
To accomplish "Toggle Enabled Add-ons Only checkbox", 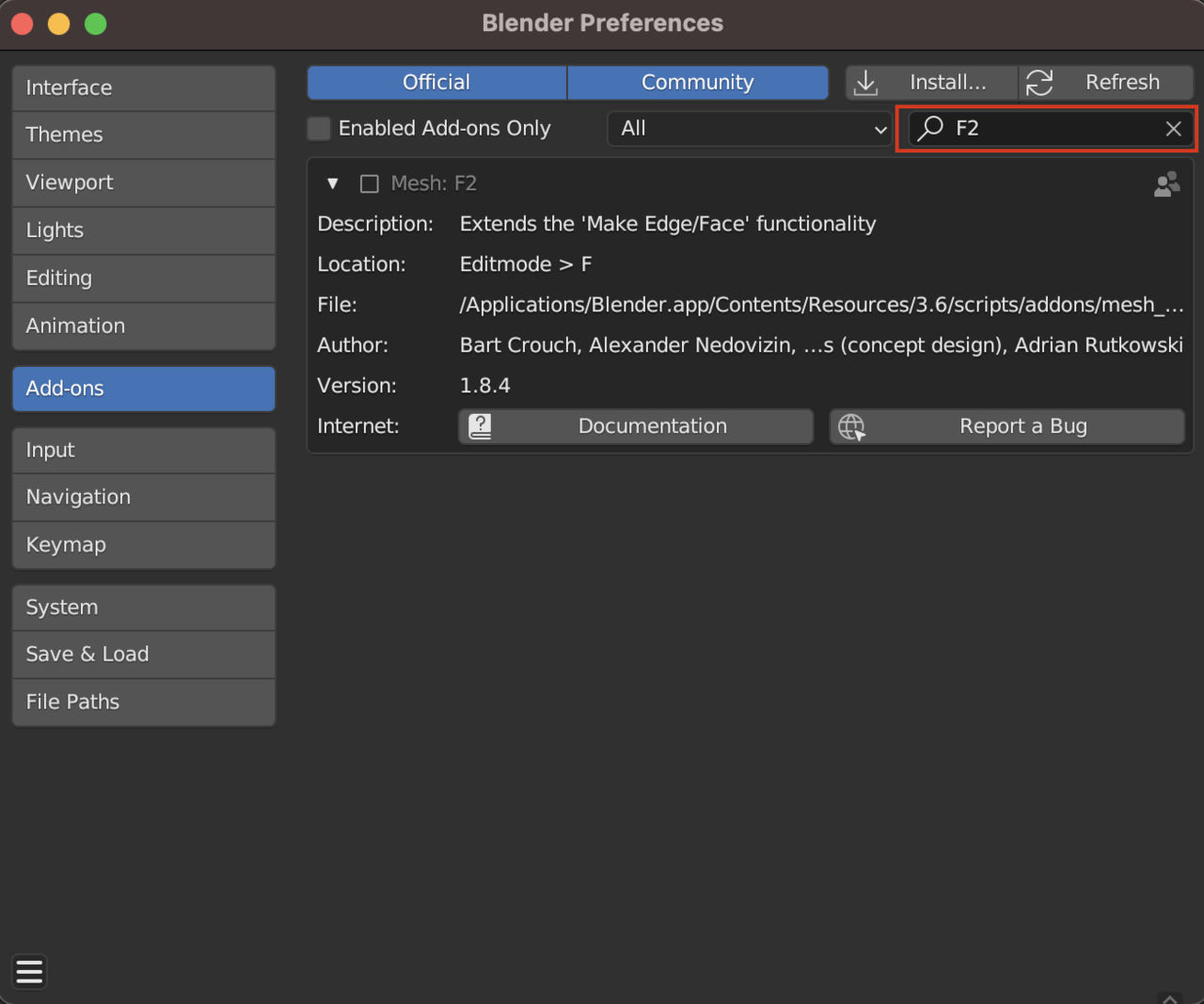I will pyautogui.click(x=319, y=128).
